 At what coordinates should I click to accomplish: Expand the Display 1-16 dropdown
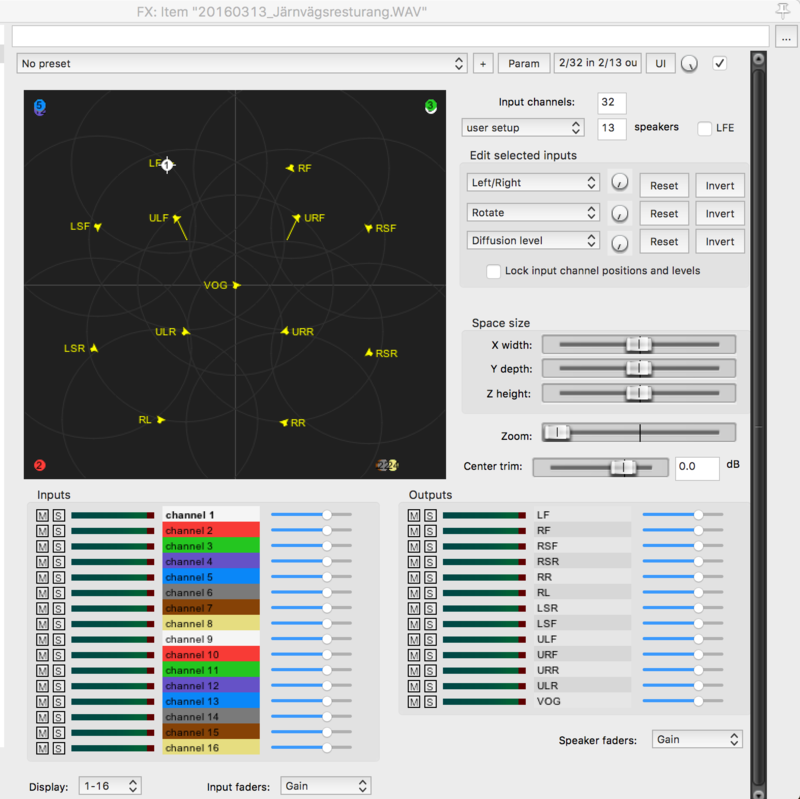(111, 786)
